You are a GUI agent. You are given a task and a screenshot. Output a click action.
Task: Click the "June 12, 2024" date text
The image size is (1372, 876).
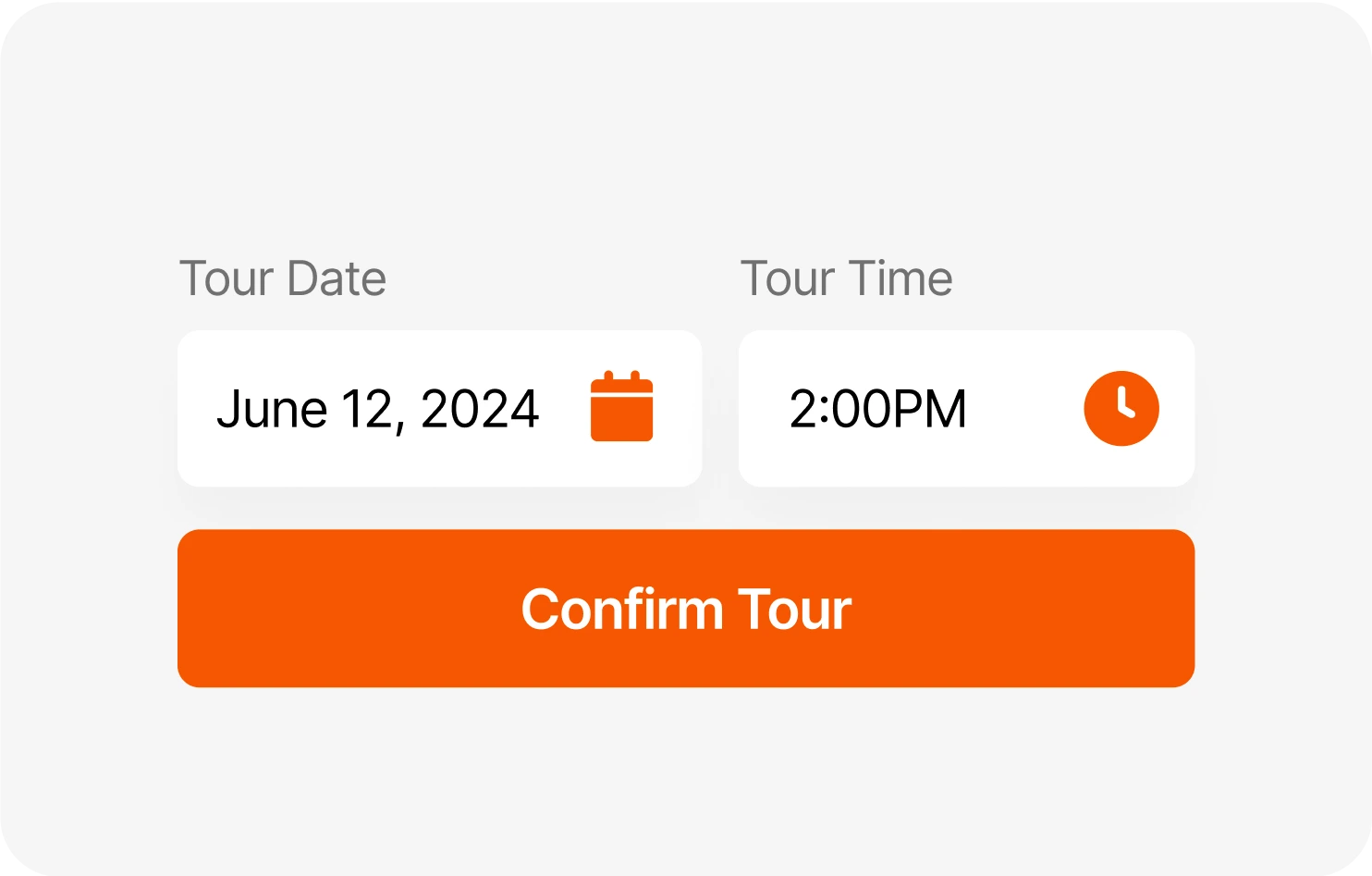click(x=377, y=409)
